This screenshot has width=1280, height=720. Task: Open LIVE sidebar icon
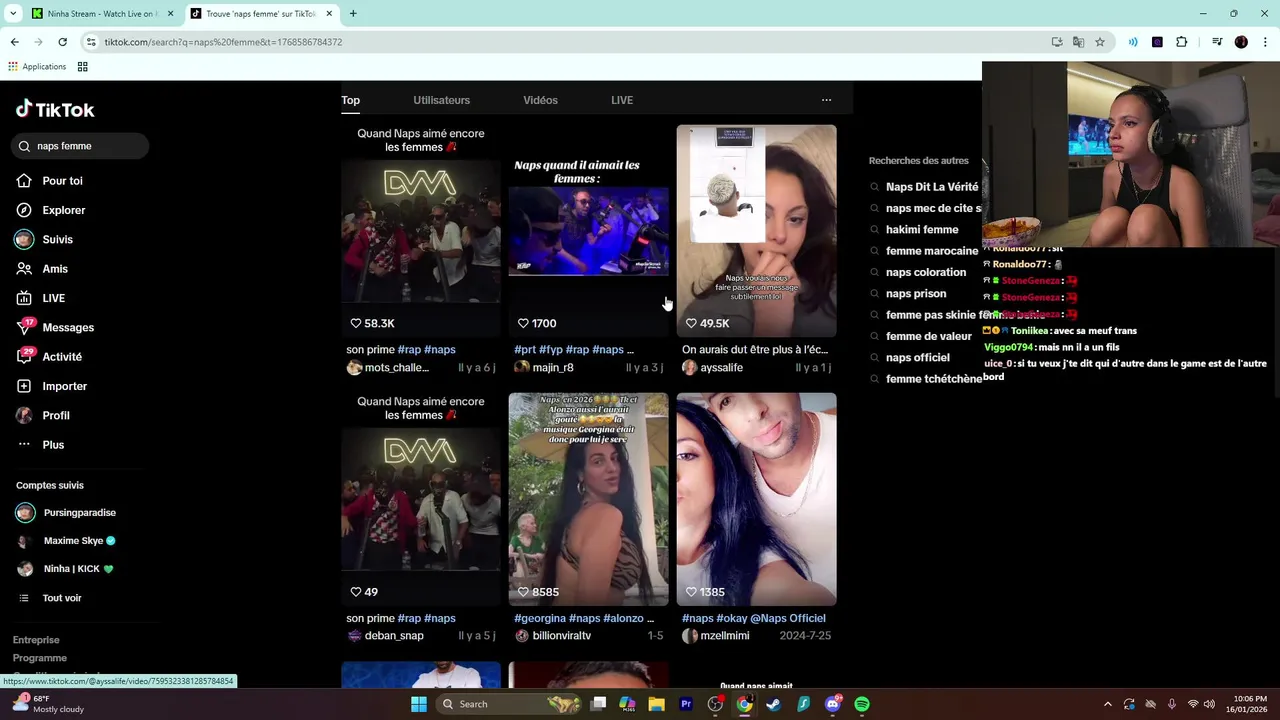click(x=24, y=298)
